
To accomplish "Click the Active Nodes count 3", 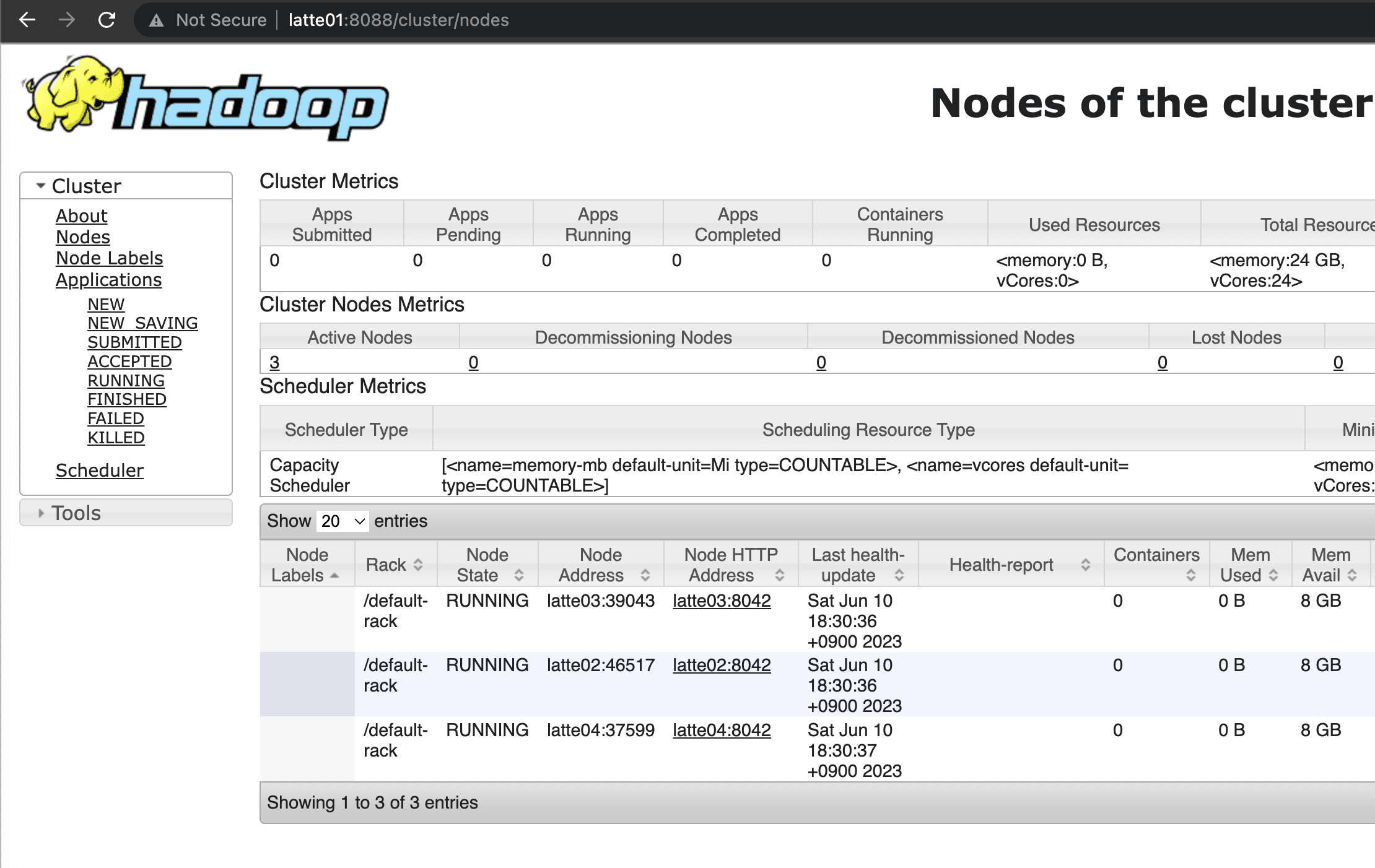I will click(275, 361).
